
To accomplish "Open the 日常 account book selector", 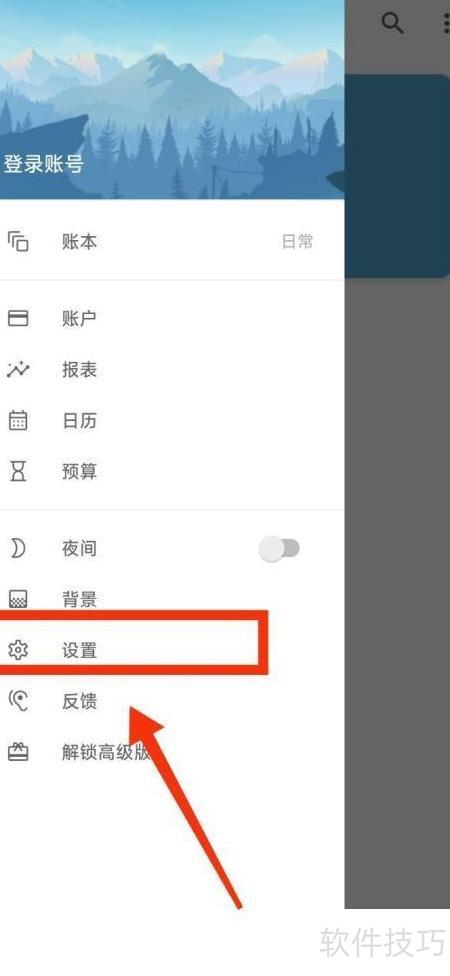I will pos(297,242).
